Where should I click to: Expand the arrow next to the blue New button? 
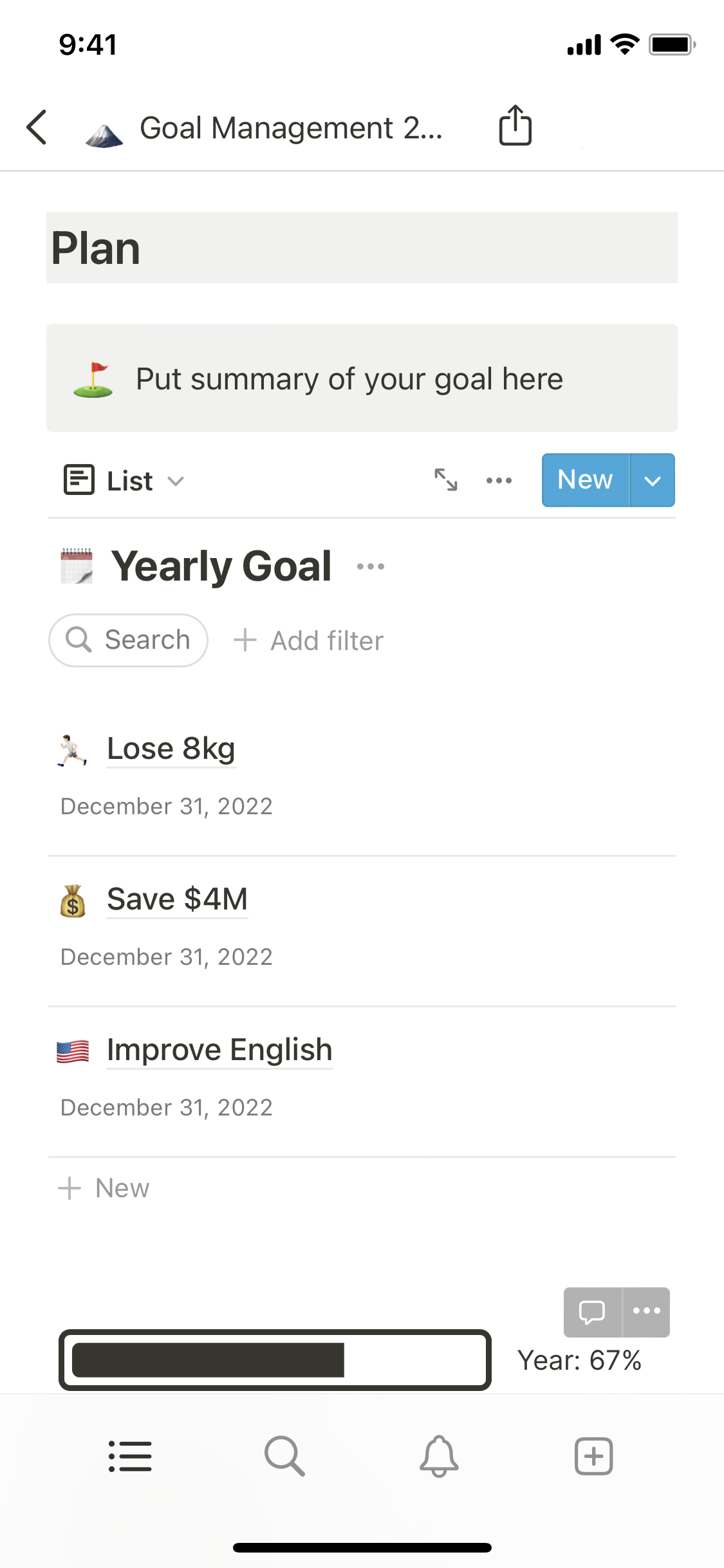coord(653,481)
